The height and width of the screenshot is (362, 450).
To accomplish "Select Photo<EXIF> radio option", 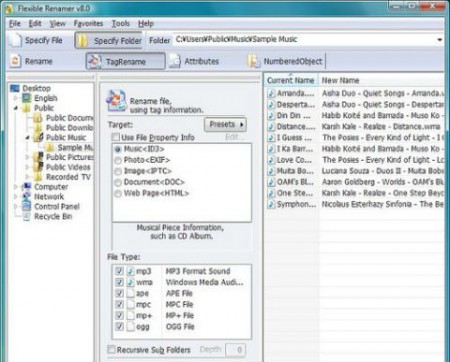I will [x=118, y=160].
